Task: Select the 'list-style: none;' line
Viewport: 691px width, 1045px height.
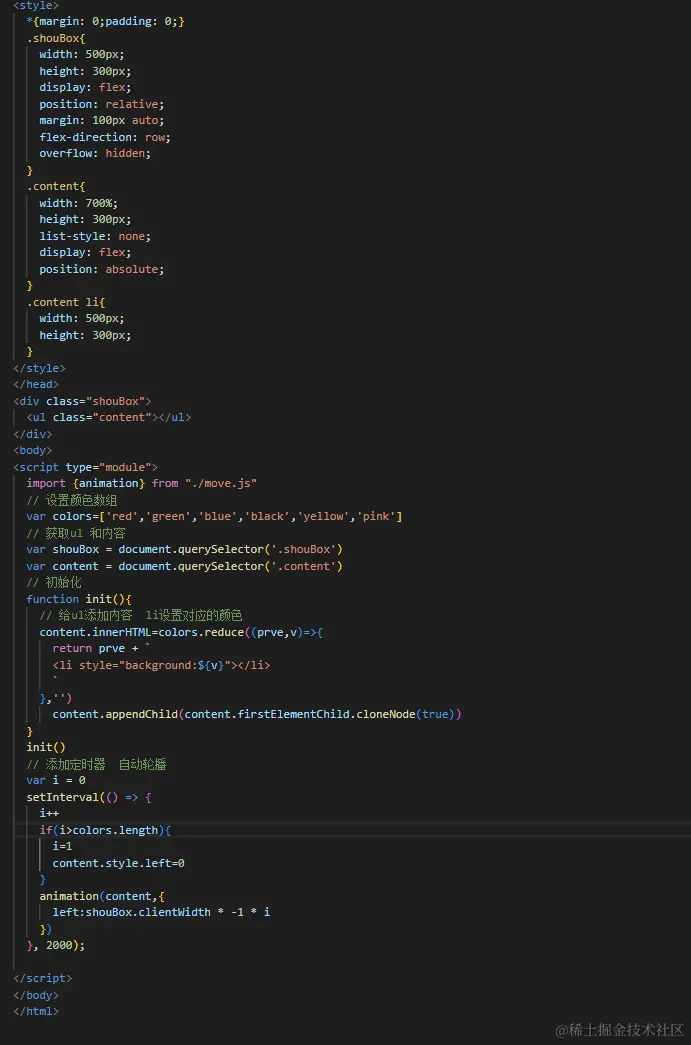Action: tap(95, 236)
